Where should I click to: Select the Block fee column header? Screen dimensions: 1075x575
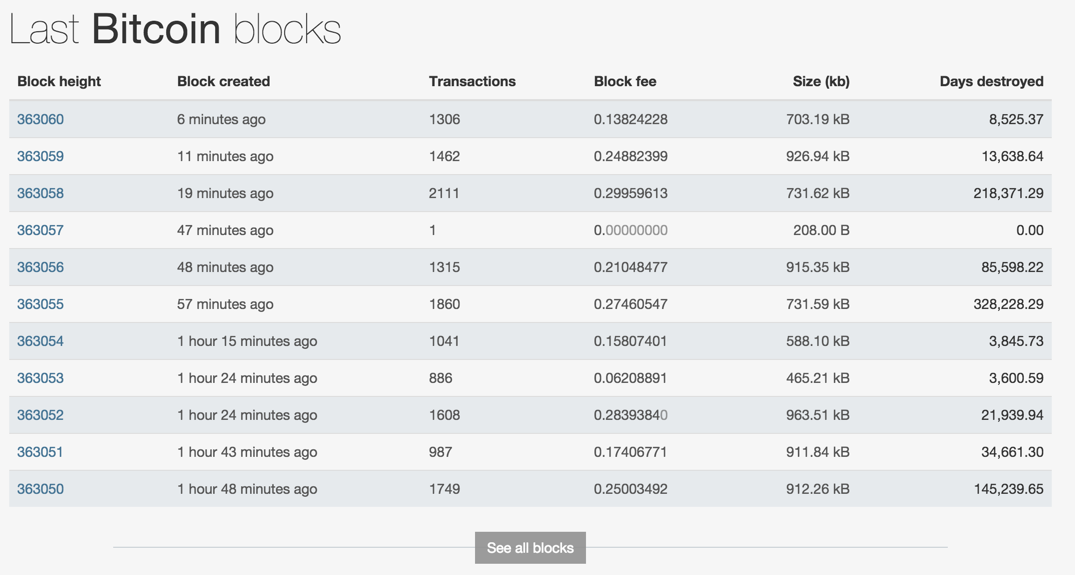pyautogui.click(x=625, y=82)
